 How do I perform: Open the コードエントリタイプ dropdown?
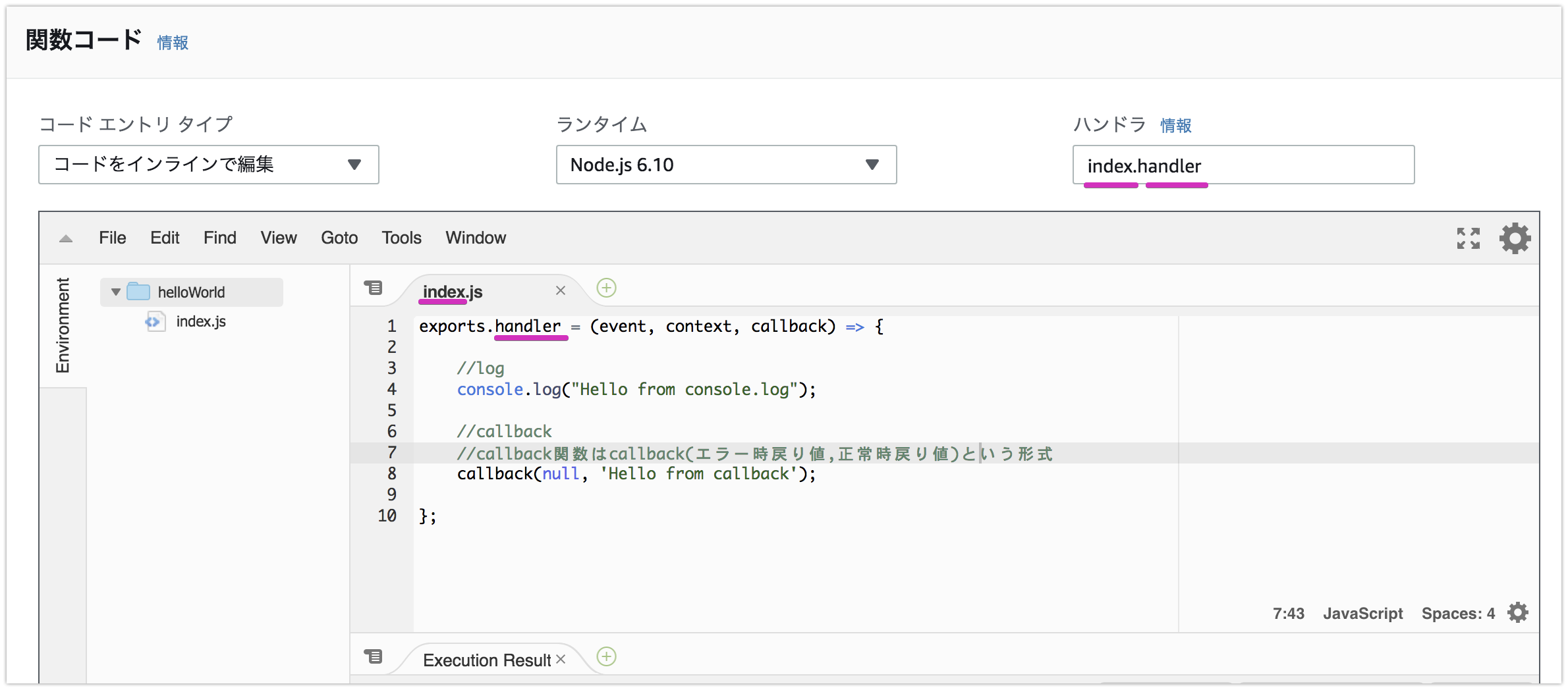click(x=208, y=165)
